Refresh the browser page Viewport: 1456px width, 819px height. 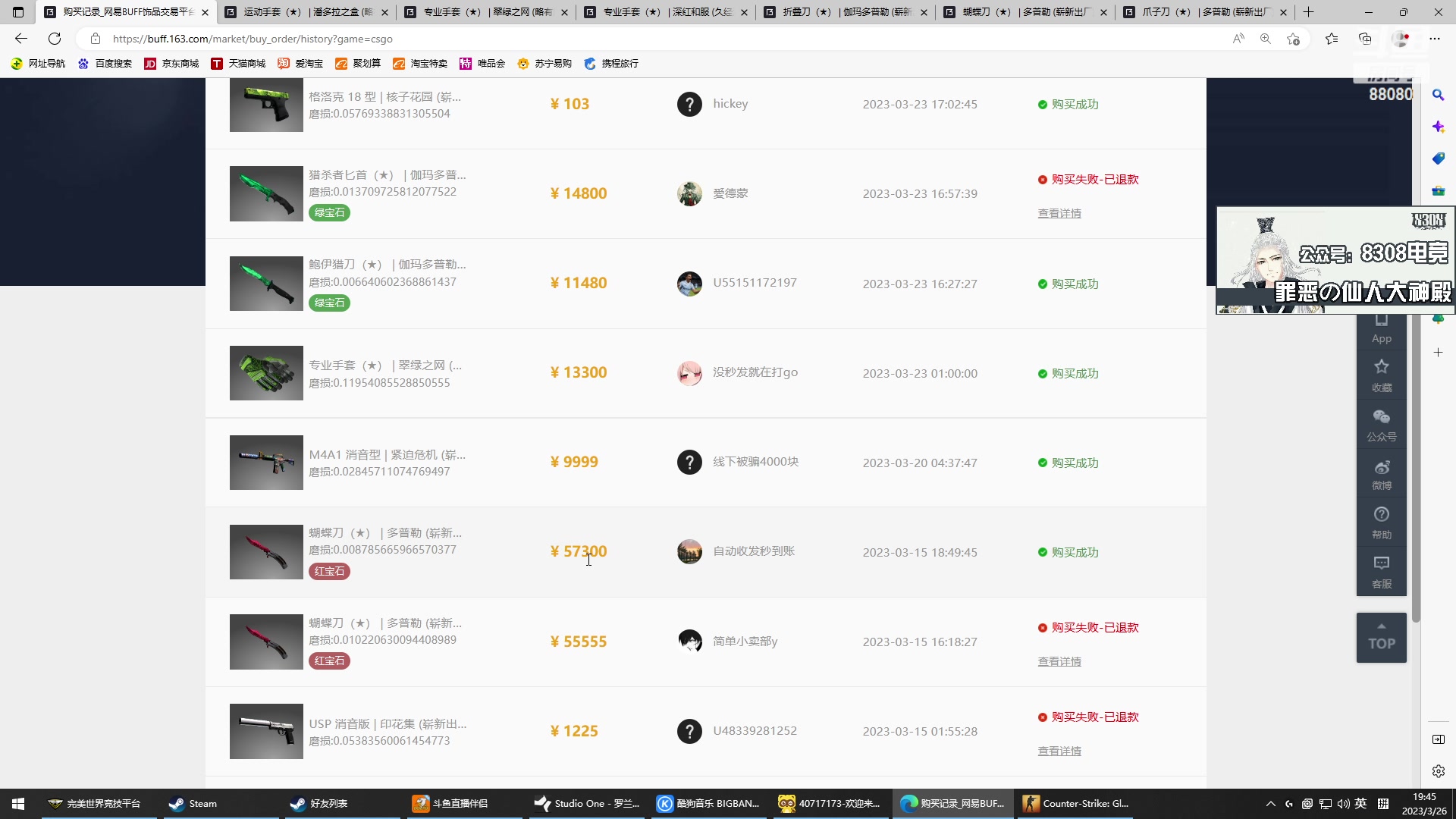coord(55,39)
